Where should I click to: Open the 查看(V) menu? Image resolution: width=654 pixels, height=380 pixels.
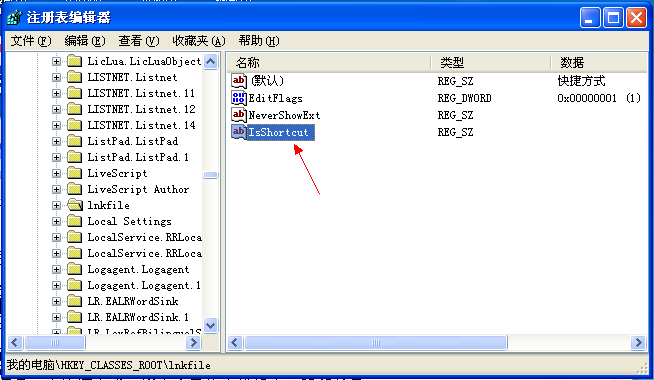[x=138, y=41]
